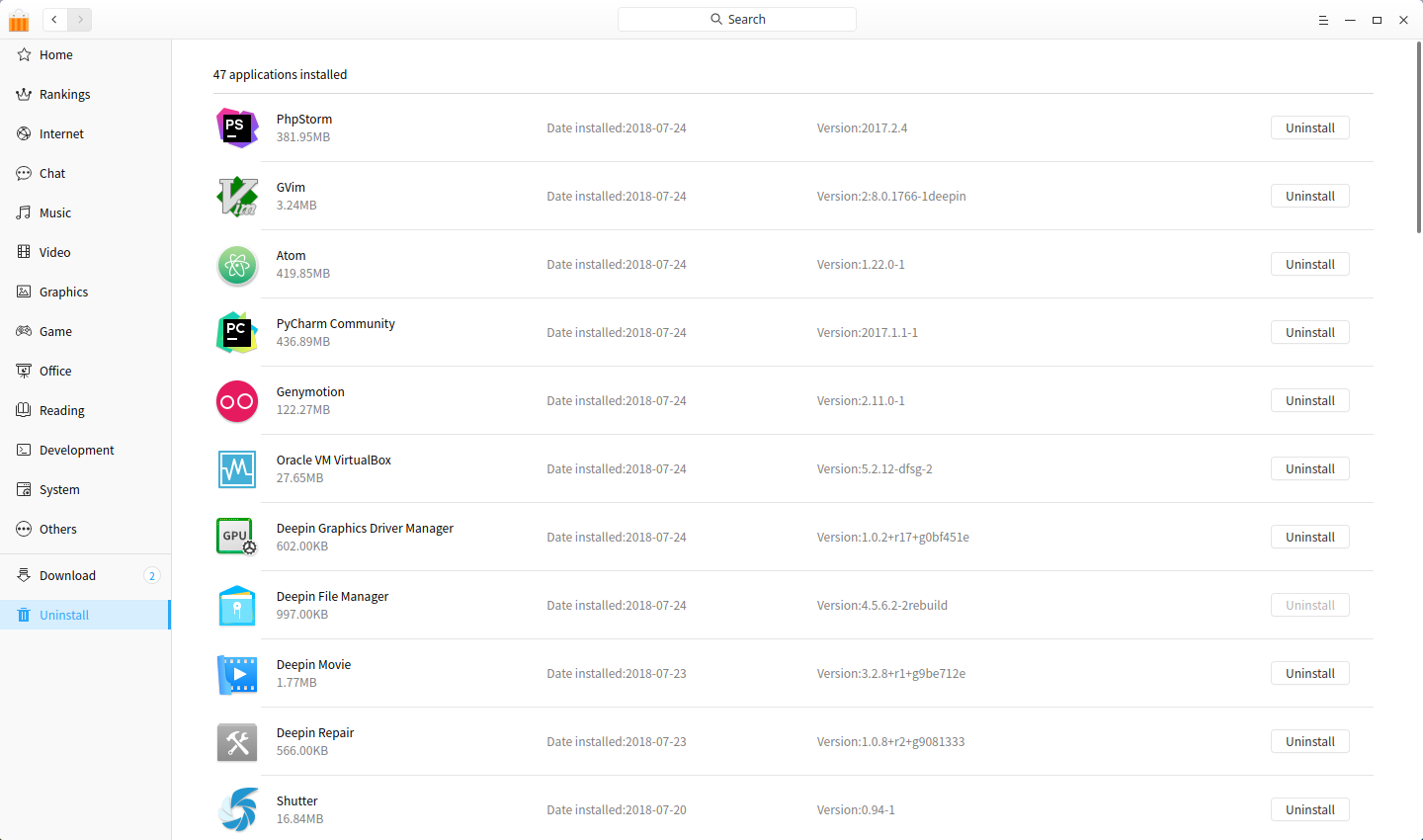Viewport: 1423px width, 840px height.
Task: Click the PyCharm Community icon
Action: (x=237, y=332)
